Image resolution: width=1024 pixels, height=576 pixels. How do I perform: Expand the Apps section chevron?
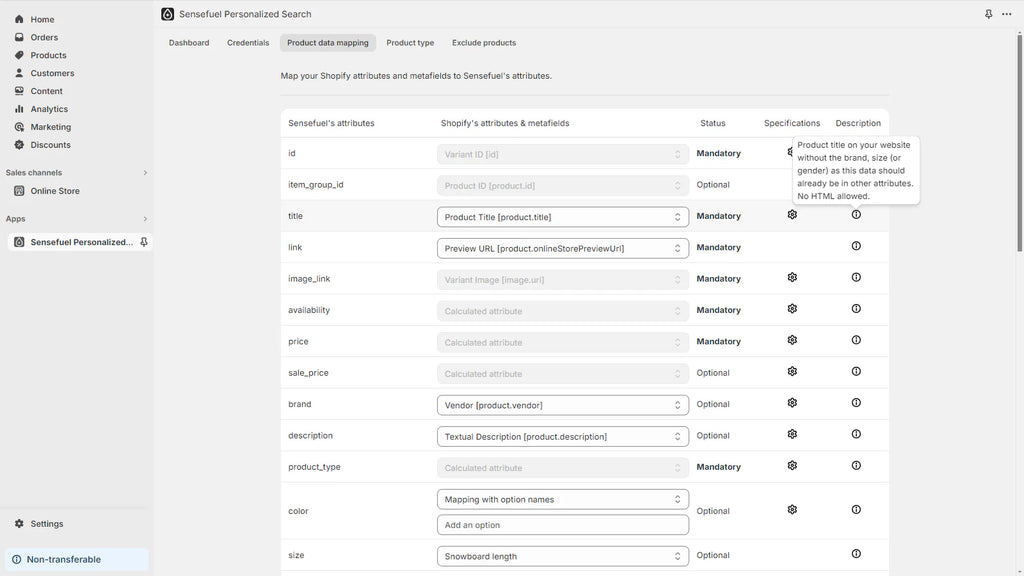tap(145, 219)
